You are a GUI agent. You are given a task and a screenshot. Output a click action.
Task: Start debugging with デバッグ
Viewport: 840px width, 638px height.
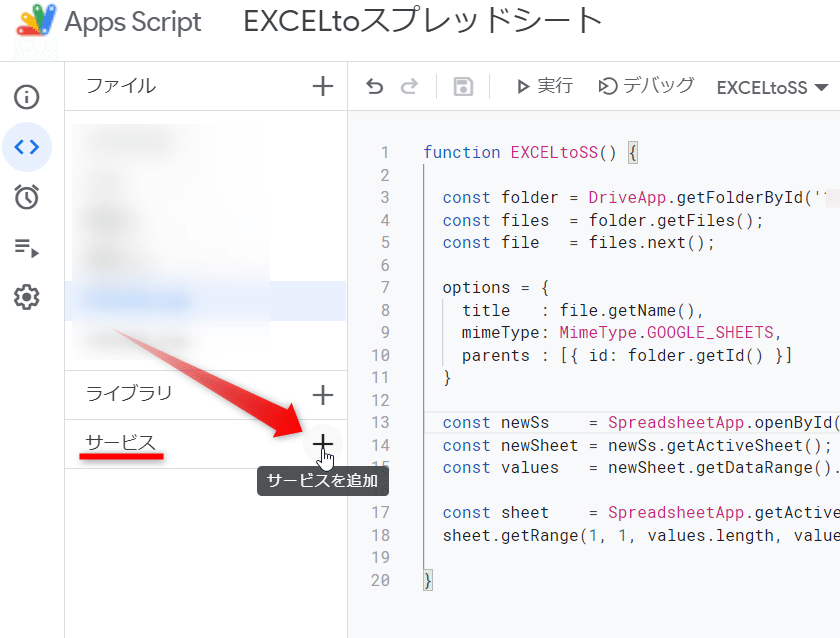646,86
